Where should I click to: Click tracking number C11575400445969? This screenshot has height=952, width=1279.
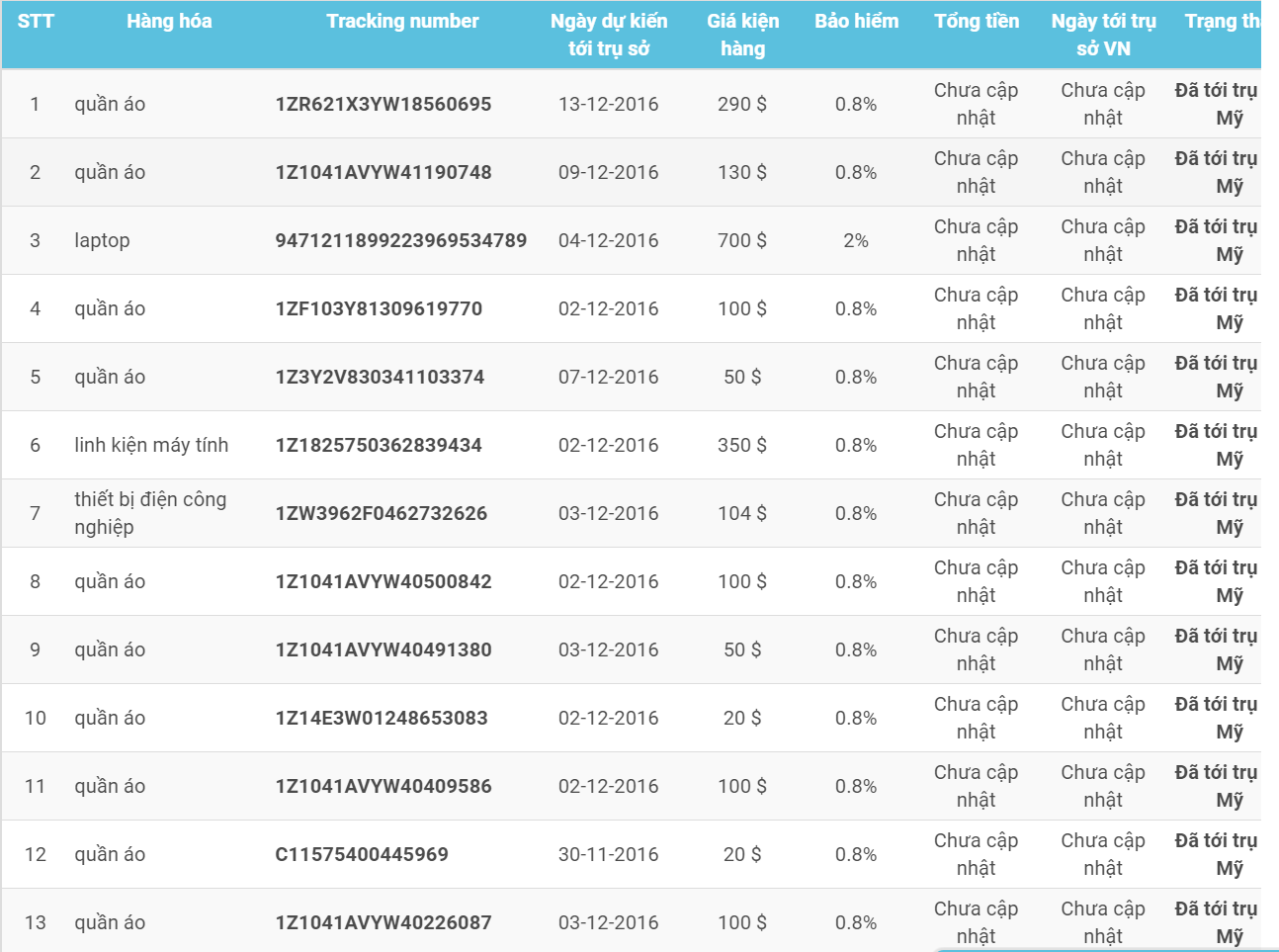click(x=362, y=854)
